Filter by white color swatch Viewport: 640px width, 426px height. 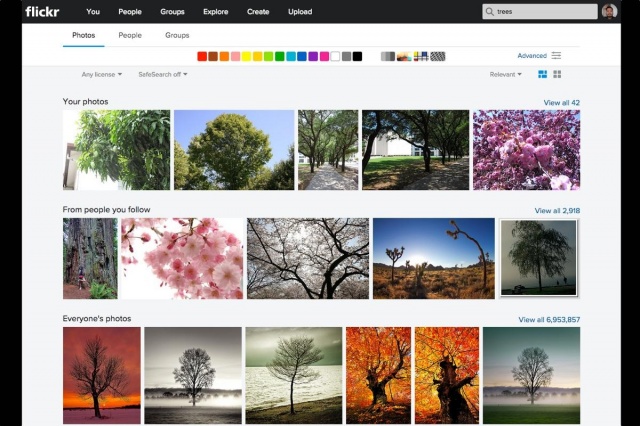click(335, 56)
